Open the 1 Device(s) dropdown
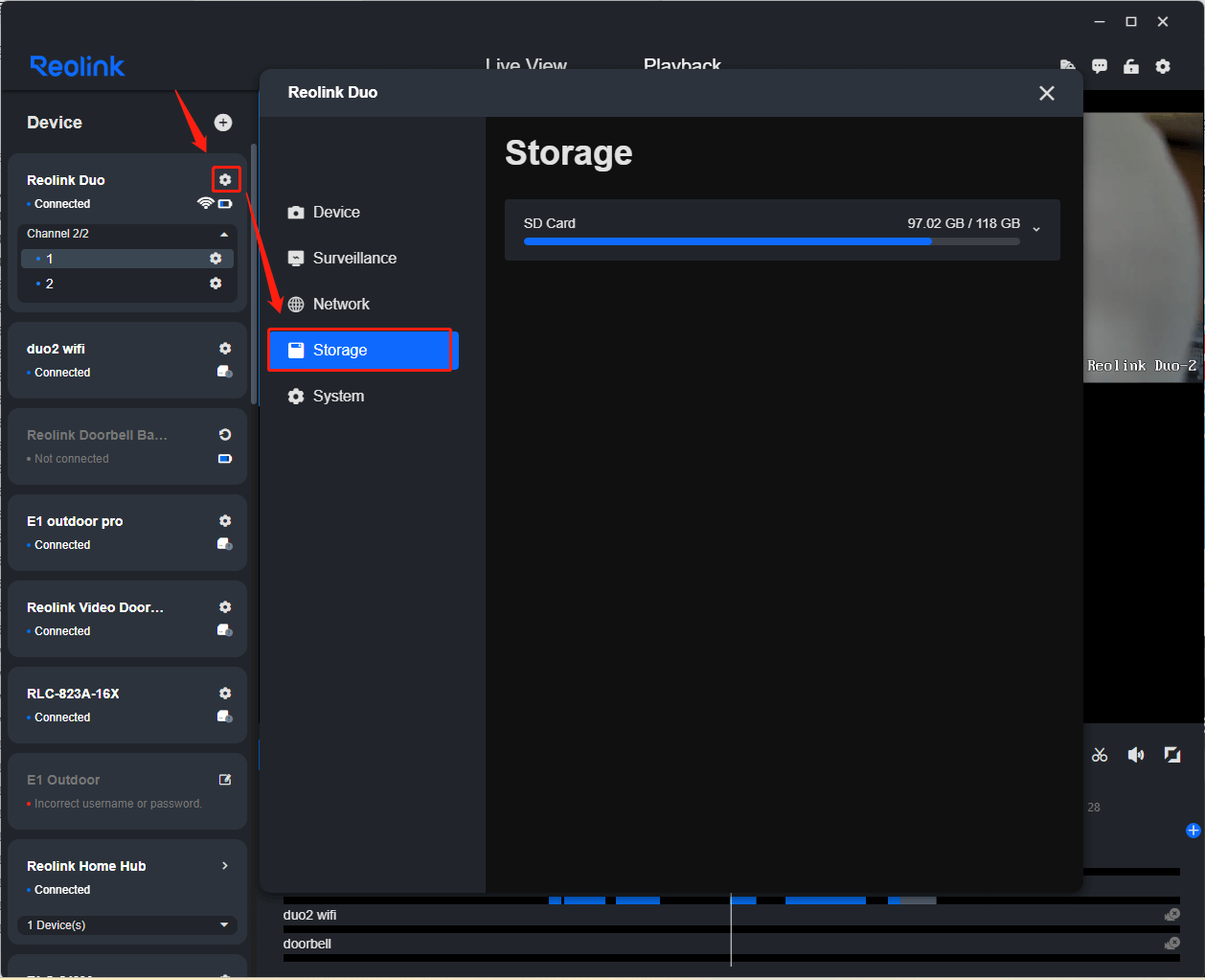This screenshot has width=1205, height=980. [127, 925]
